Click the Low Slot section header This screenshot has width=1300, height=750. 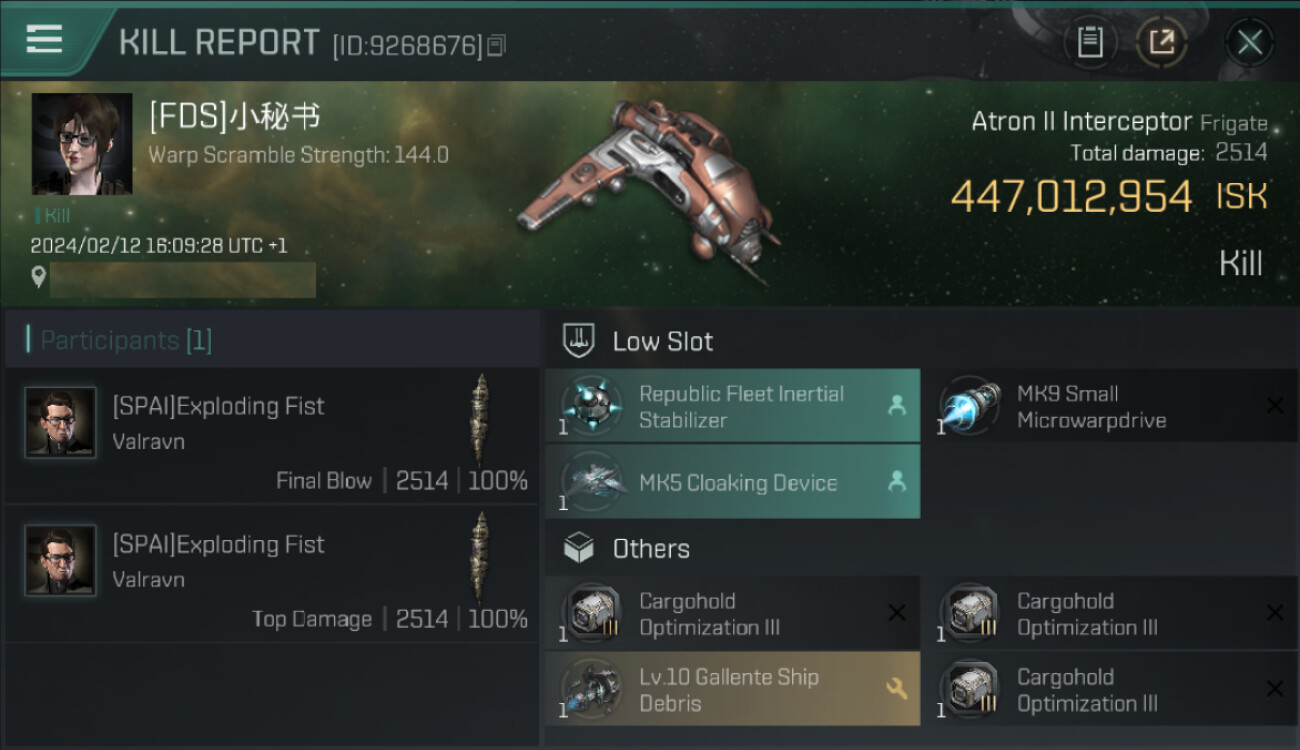pos(662,341)
